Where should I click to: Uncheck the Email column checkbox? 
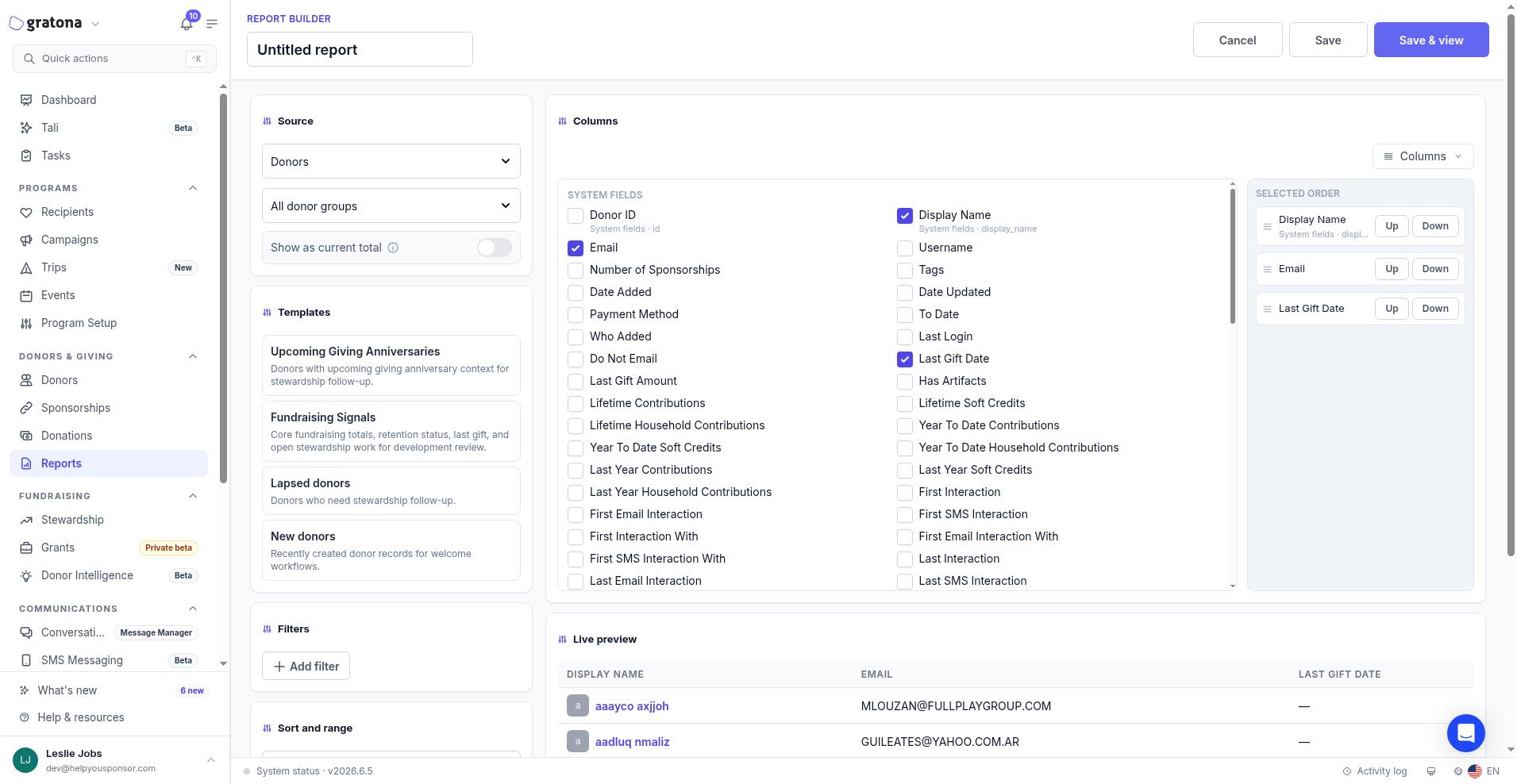[576, 248]
